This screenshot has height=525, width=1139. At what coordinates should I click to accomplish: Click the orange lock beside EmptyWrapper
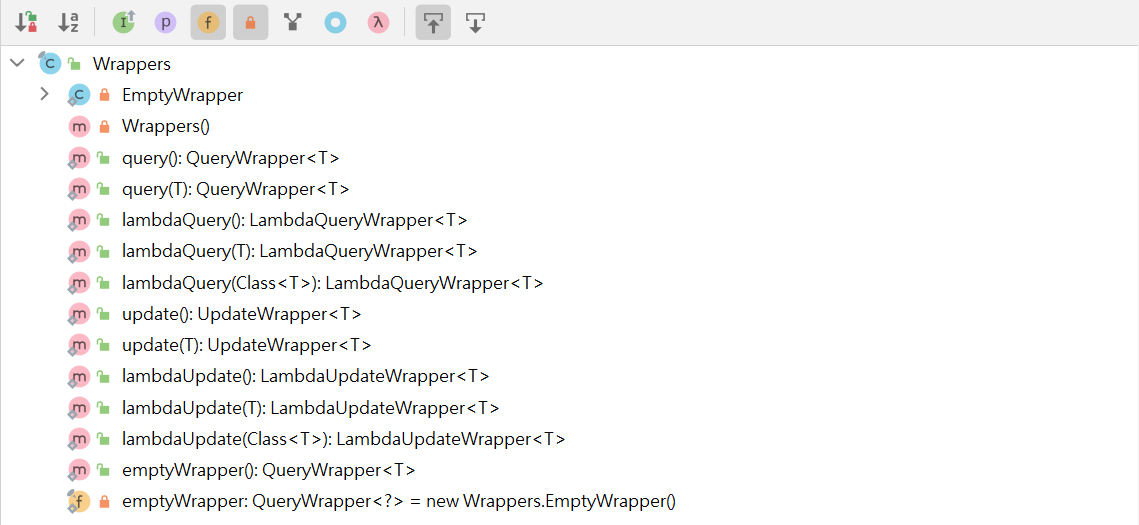[104, 94]
